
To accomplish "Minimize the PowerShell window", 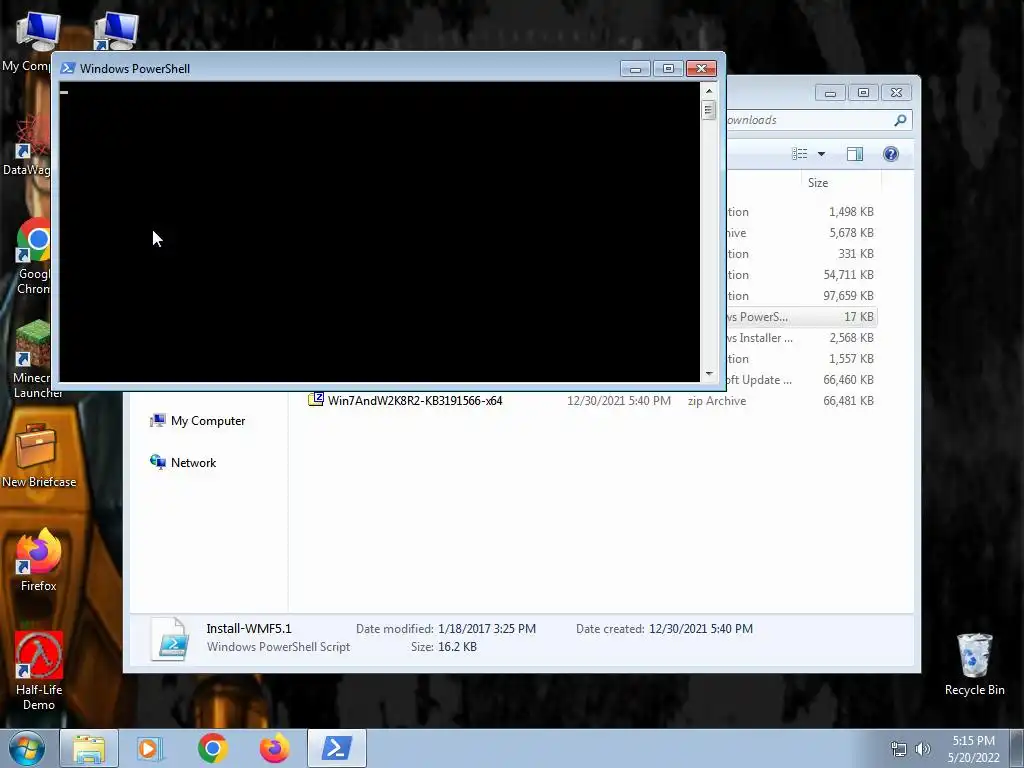I will pyautogui.click(x=635, y=69).
